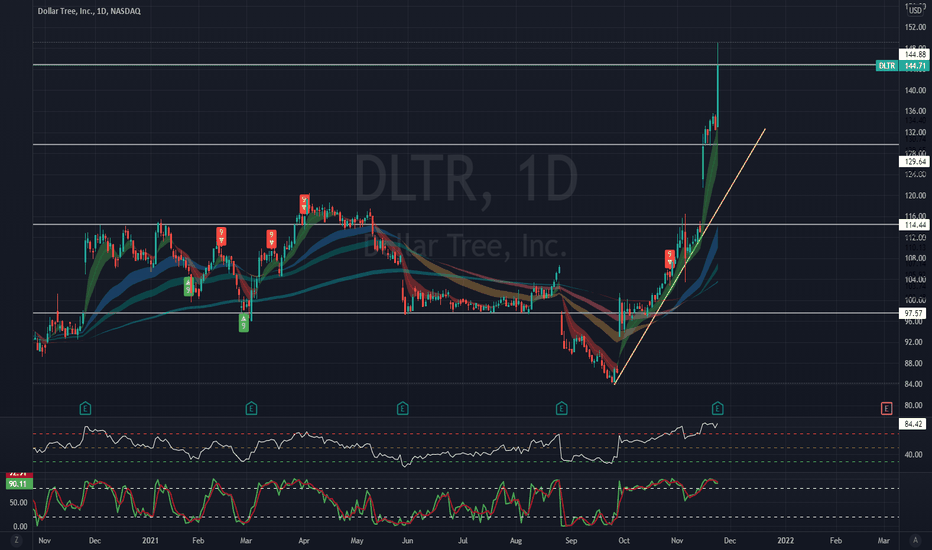
Task: Click the Oct label on time axis
Action: tap(624, 540)
